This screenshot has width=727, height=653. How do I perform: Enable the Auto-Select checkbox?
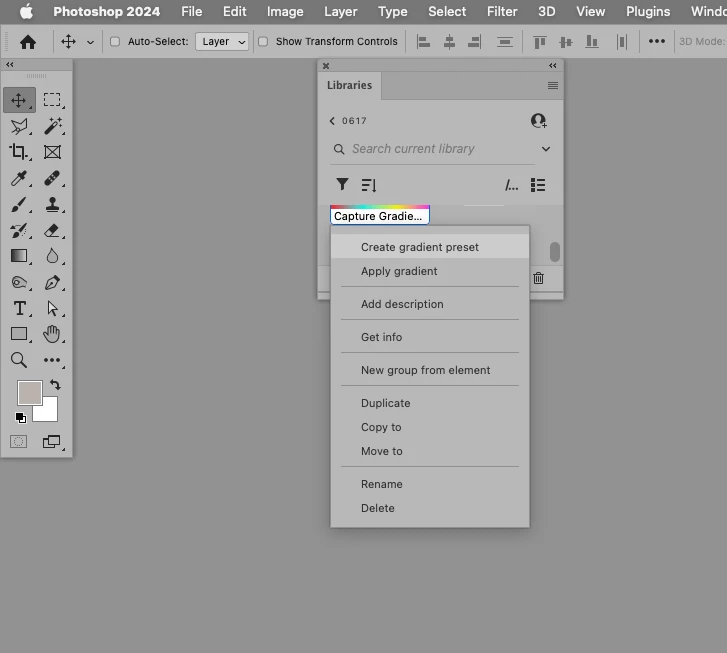(x=115, y=42)
